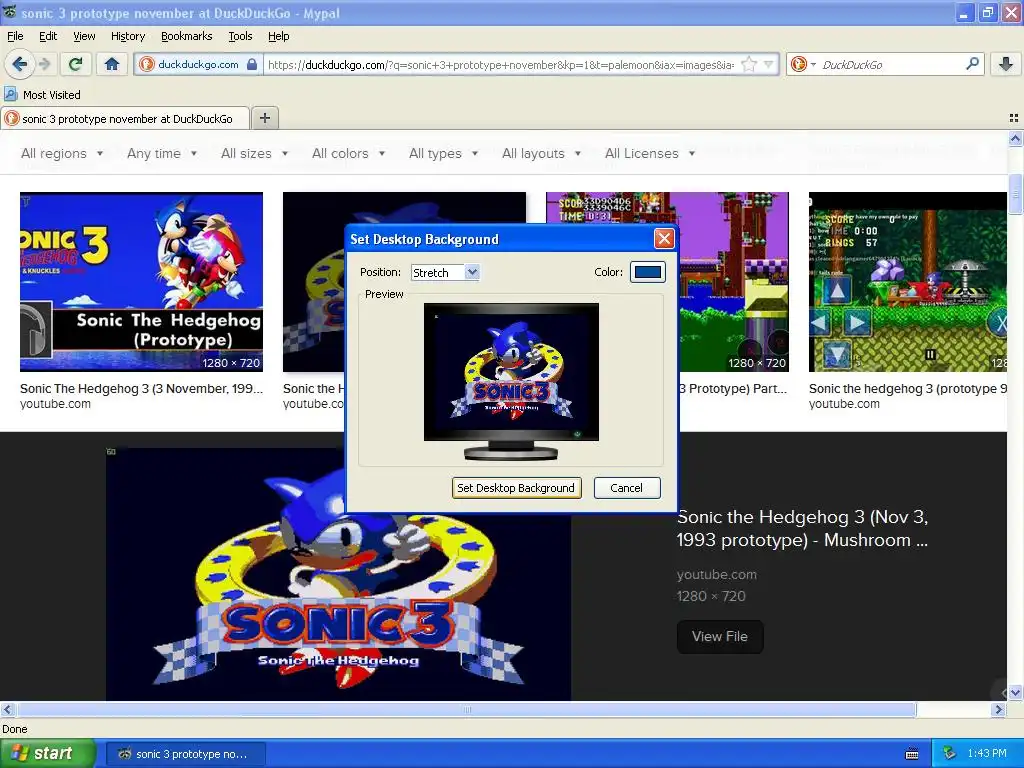
Task: Click the system tray notification icon beside clock
Action: (950, 754)
